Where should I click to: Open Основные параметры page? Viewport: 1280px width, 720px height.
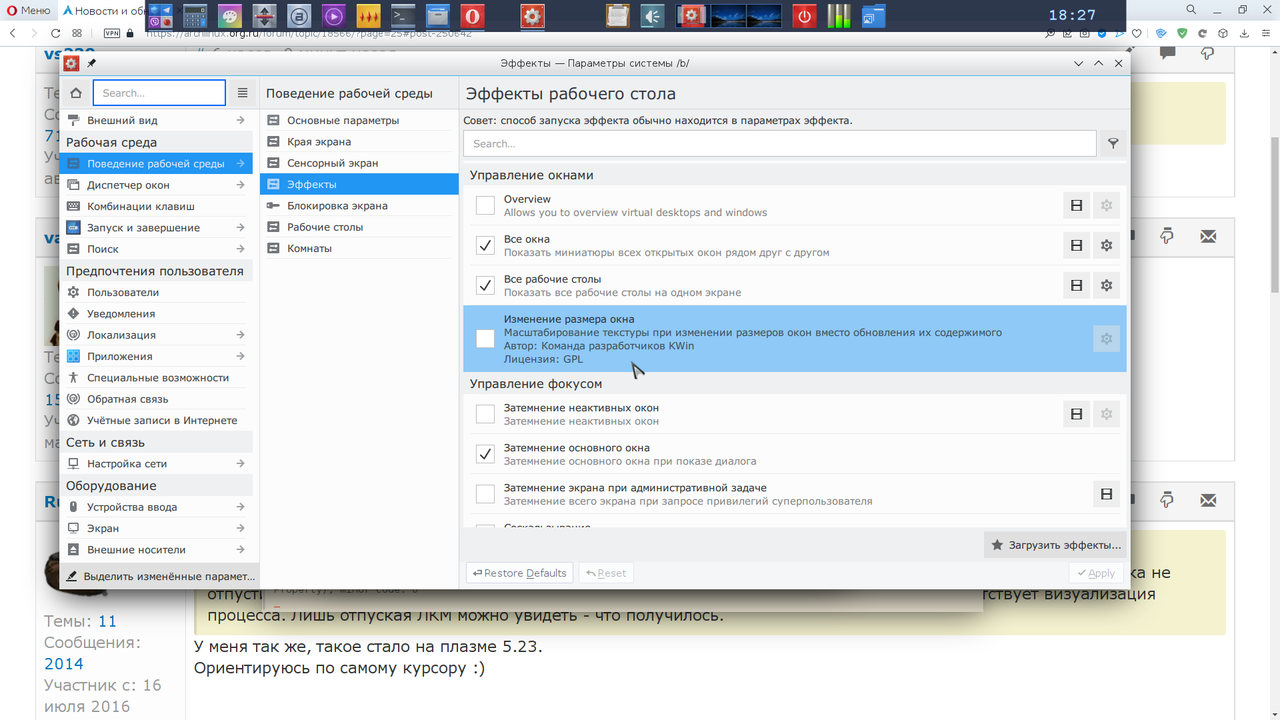359,120
